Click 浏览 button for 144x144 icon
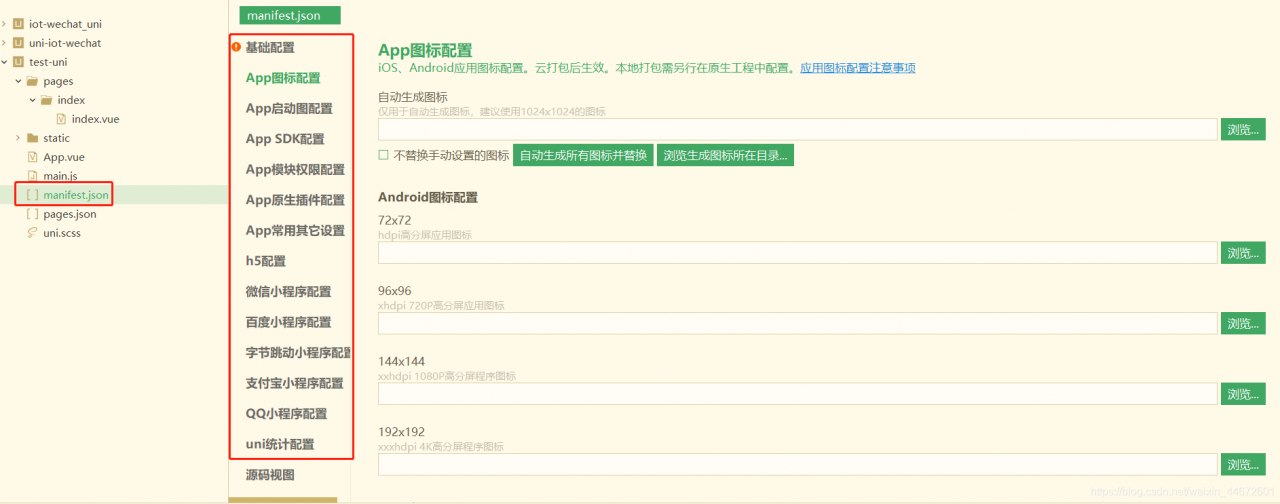Image resolution: width=1280 pixels, height=504 pixels. [x=1243, y=394]
